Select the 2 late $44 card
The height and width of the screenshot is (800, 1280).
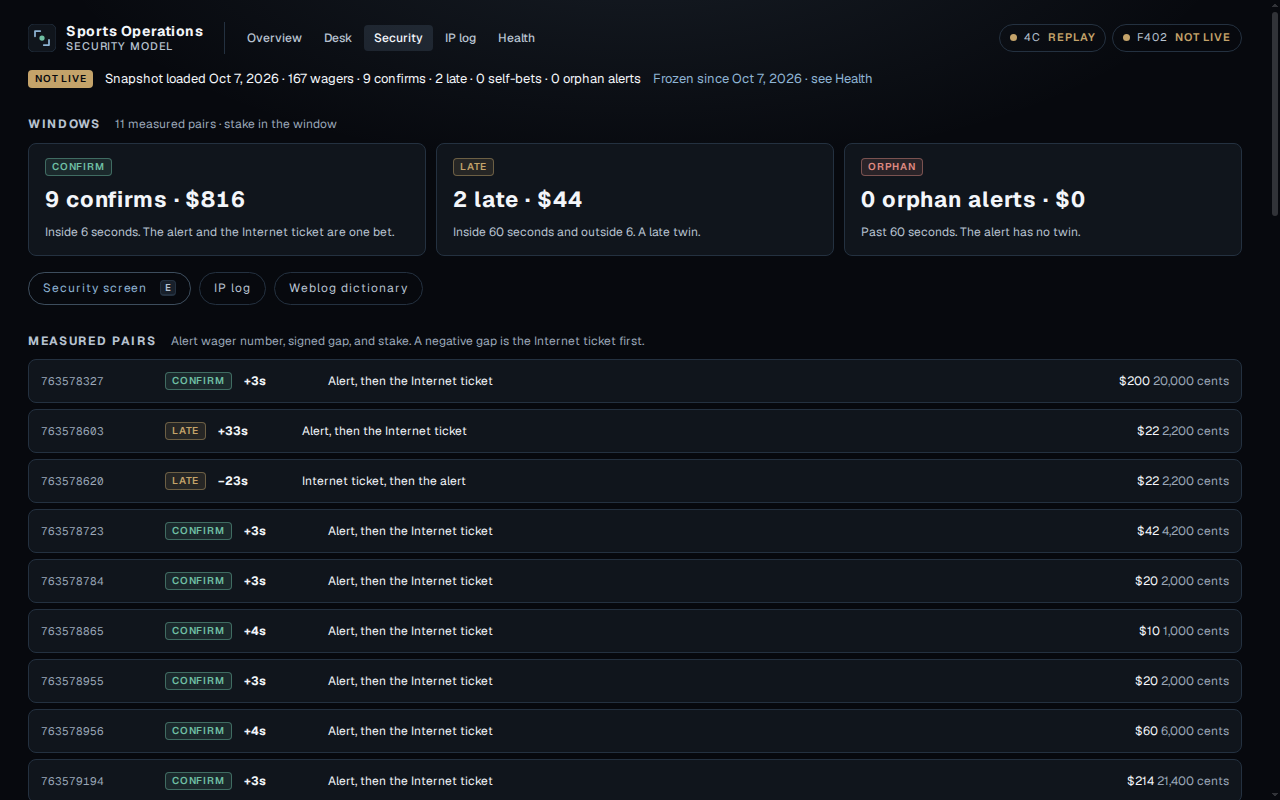[635, 199]
